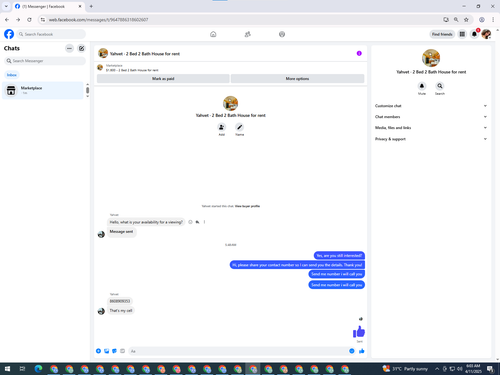Edit chat Name pencil icon
Image resolution: width=500 pixels, height=375 pixels.
[x=239, y=127]
